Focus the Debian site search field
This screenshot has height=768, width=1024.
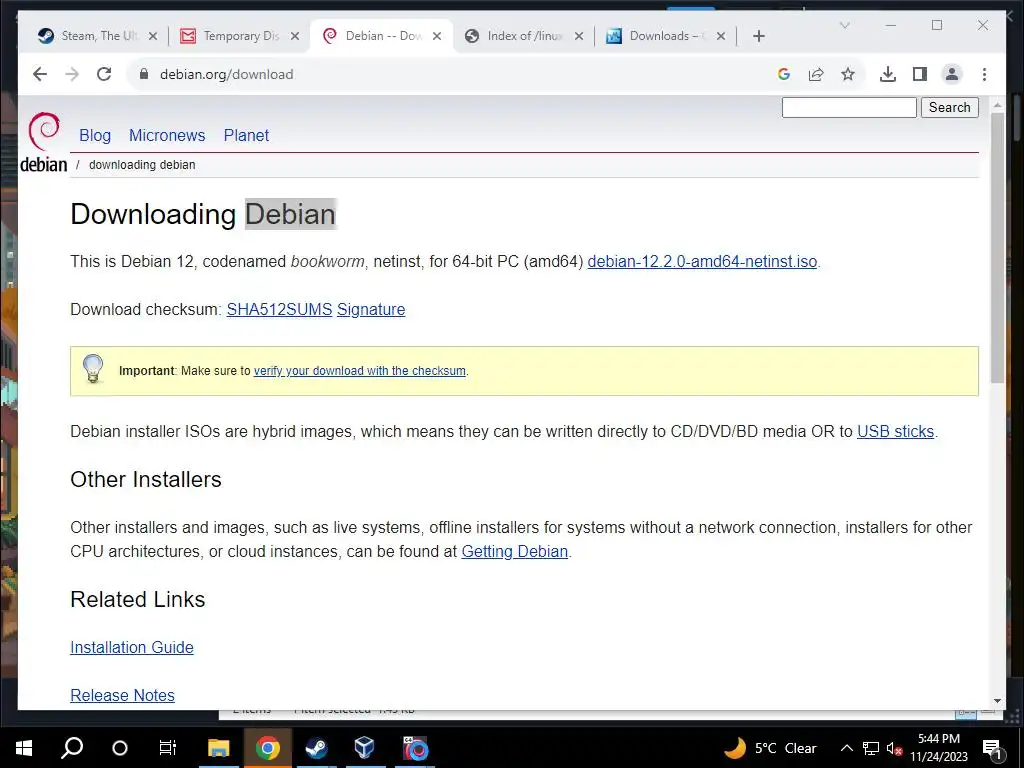click(849, 107)
